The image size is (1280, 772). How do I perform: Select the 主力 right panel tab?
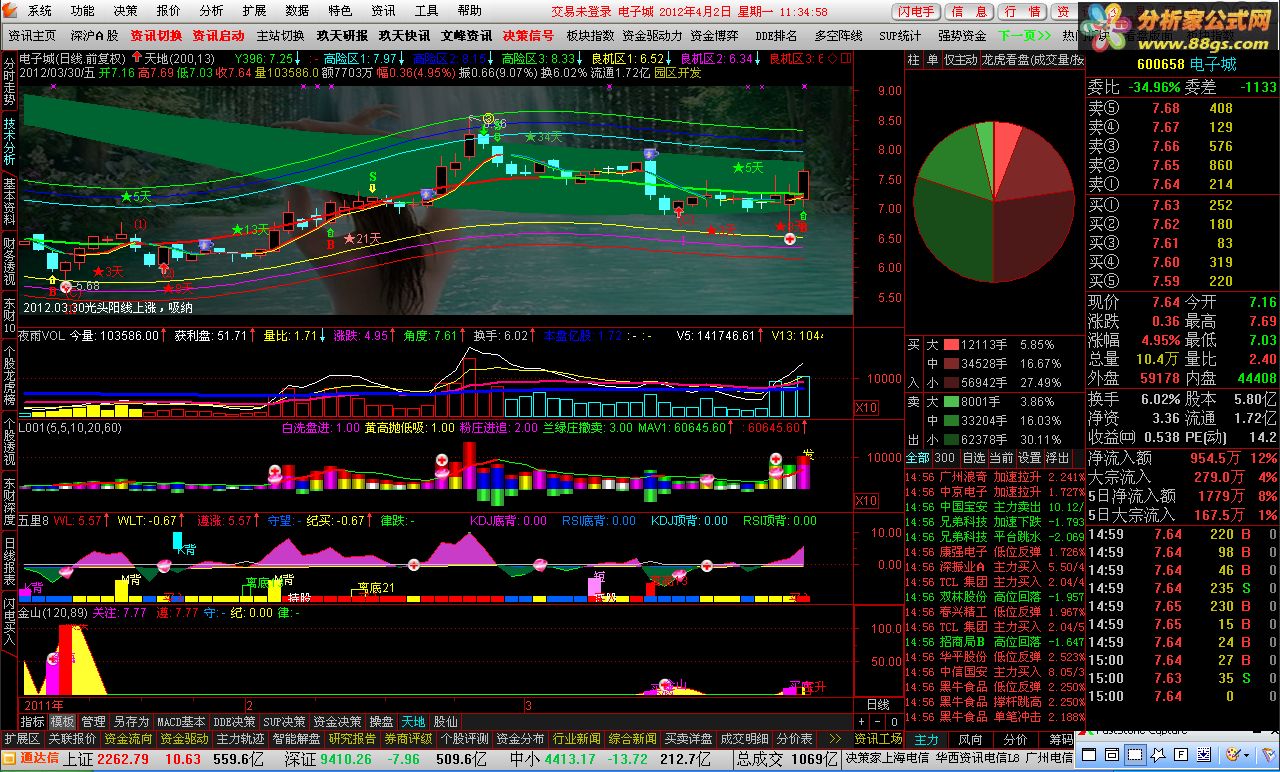coord(927,739)
